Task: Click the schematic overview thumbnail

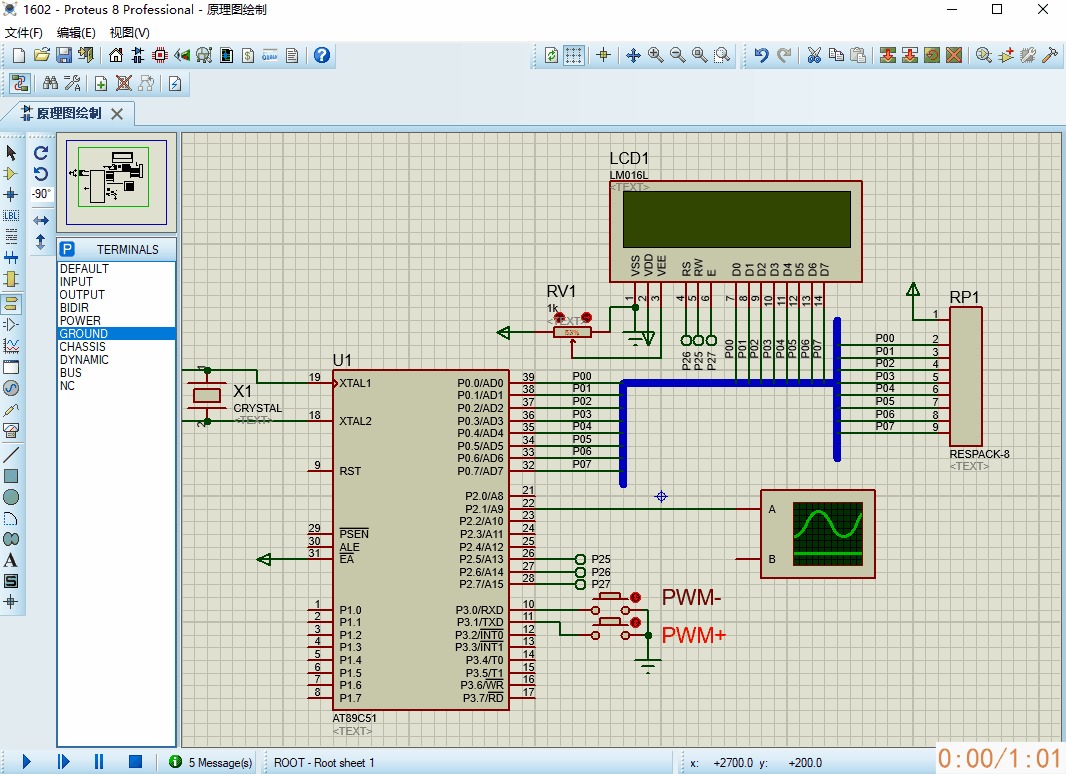Action: 116,182
